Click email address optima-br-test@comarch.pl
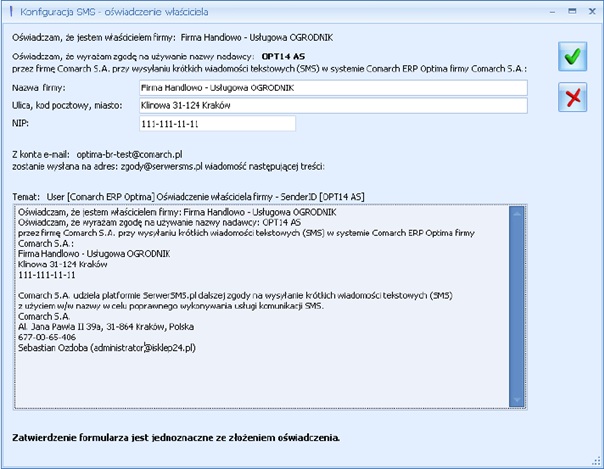 129,155
